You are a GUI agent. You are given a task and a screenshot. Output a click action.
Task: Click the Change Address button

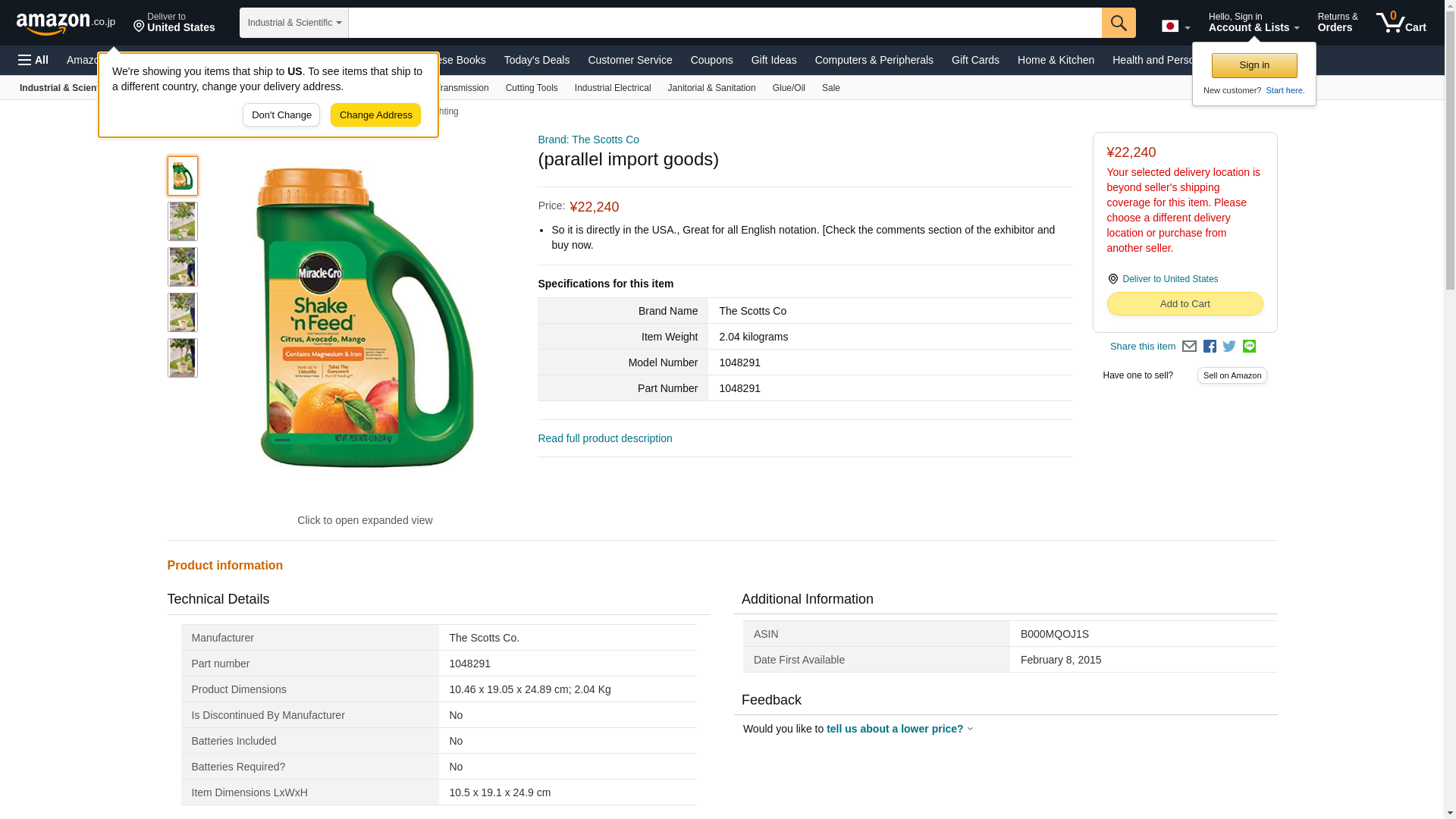375,115
